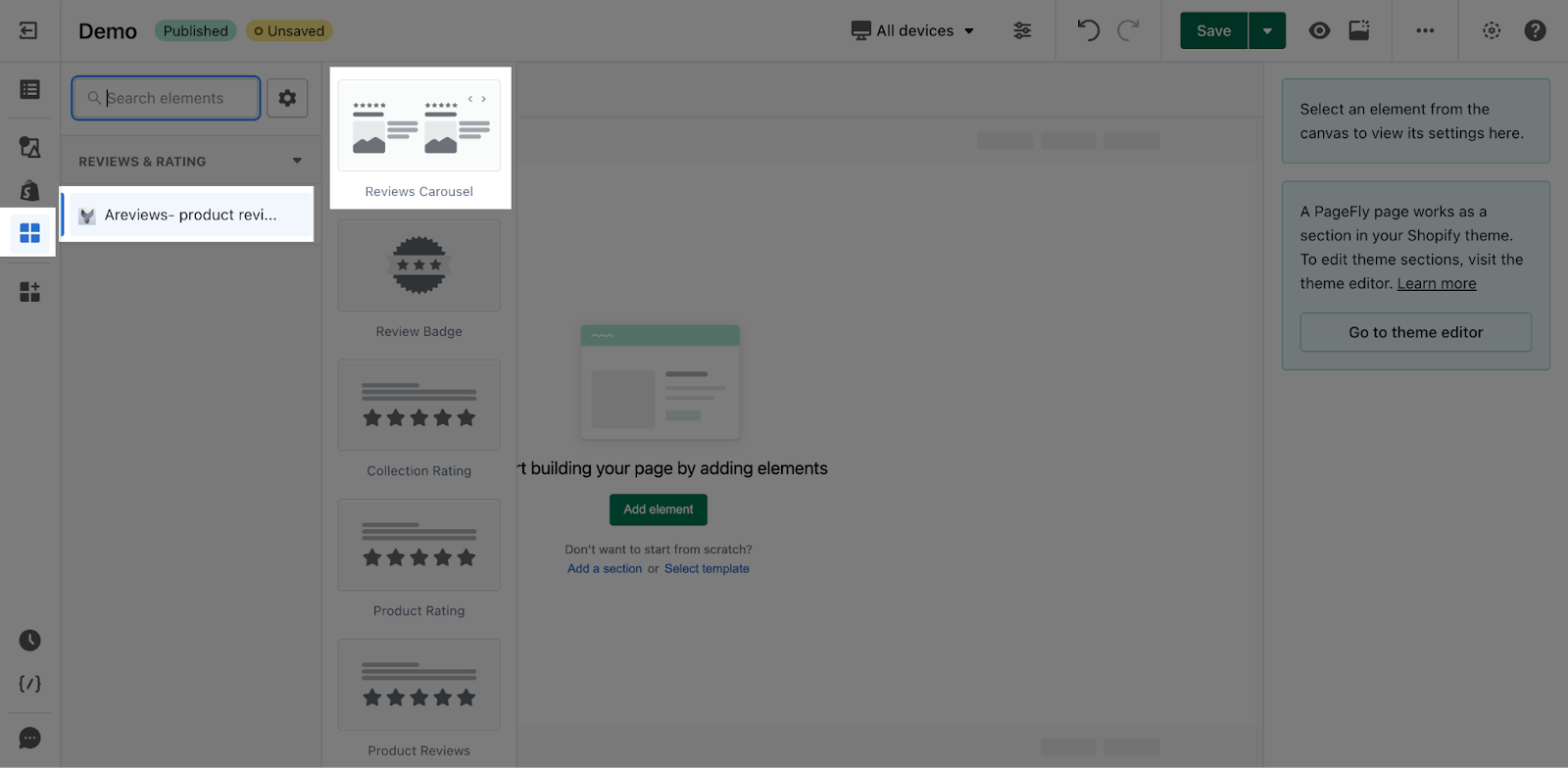Screen dimensions: 1568x768
Task: Select Areviews product reviews item
Action: coord(187,215)
